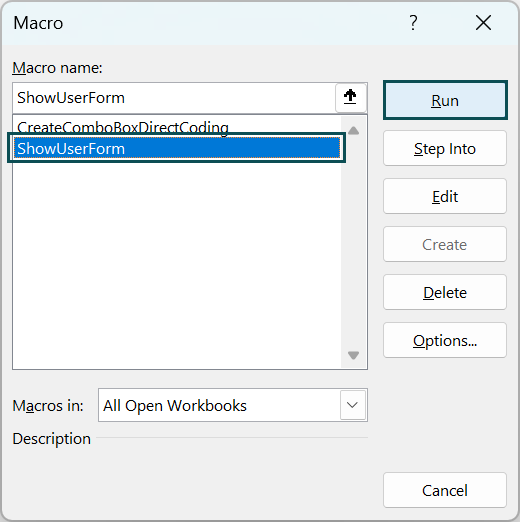
Task: Cancel the Macro dialog
Action: click(x=445, y=490)
